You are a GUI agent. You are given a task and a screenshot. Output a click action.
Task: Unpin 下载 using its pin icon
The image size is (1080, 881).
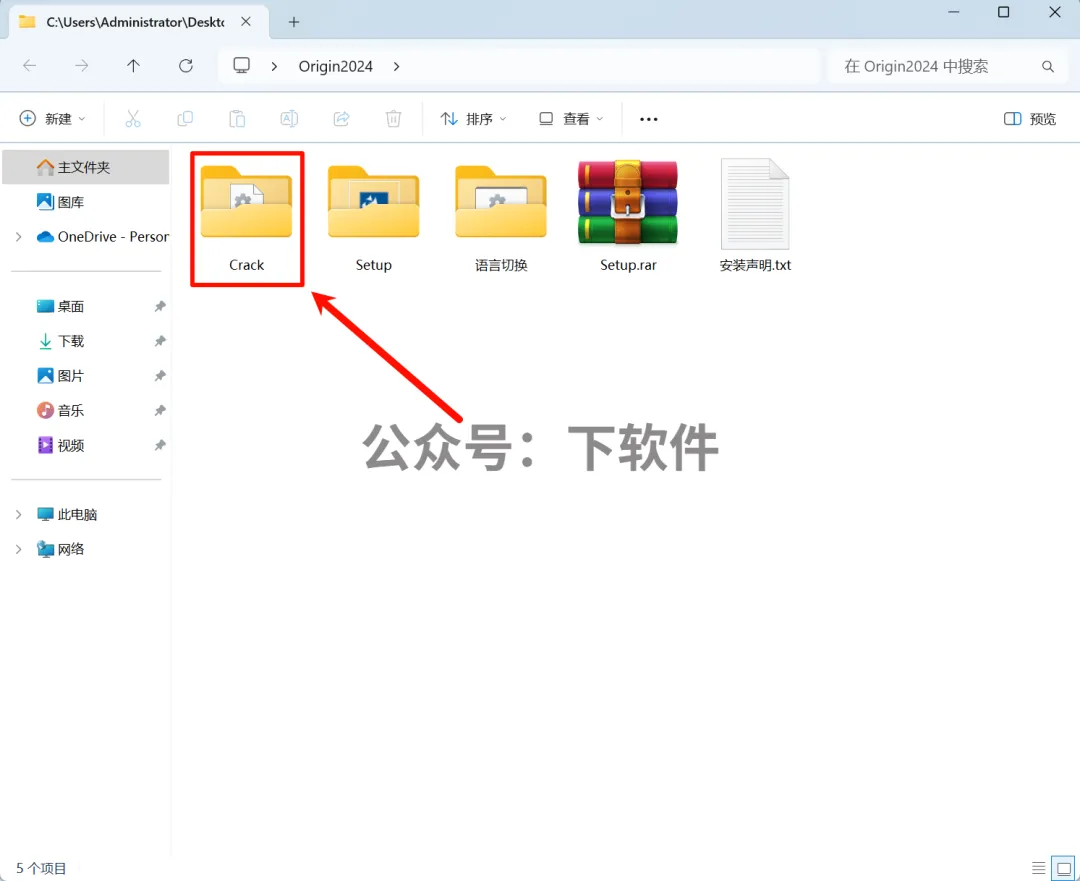click(x=160, y=341)
